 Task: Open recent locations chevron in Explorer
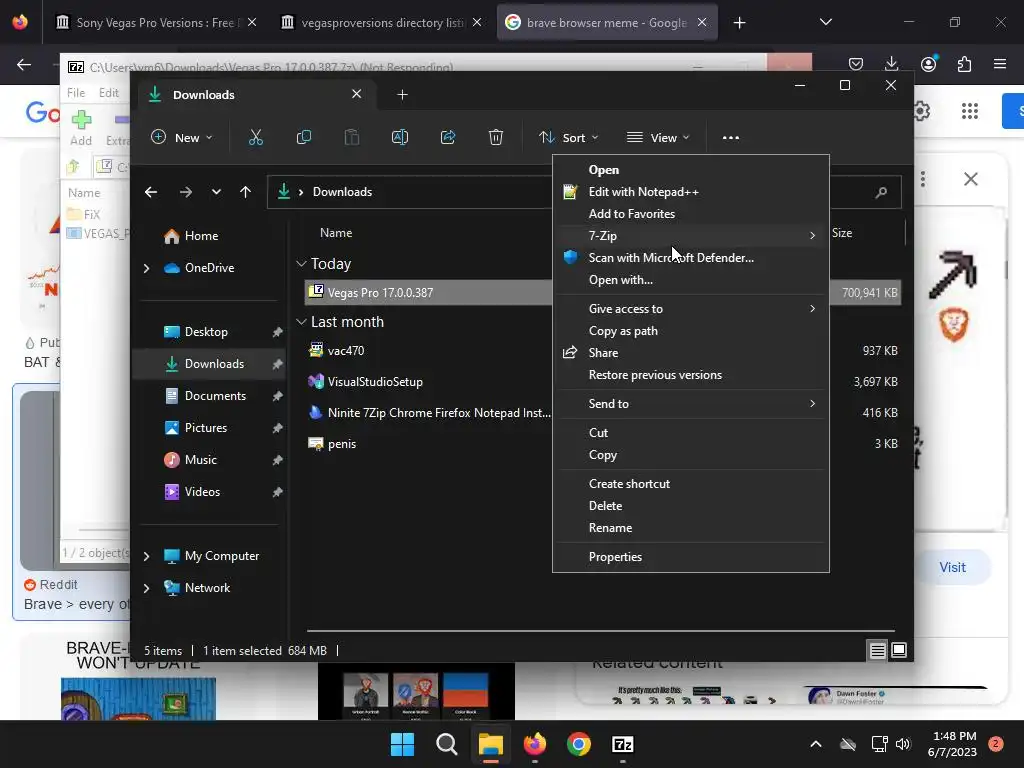[x=216, y=192]
